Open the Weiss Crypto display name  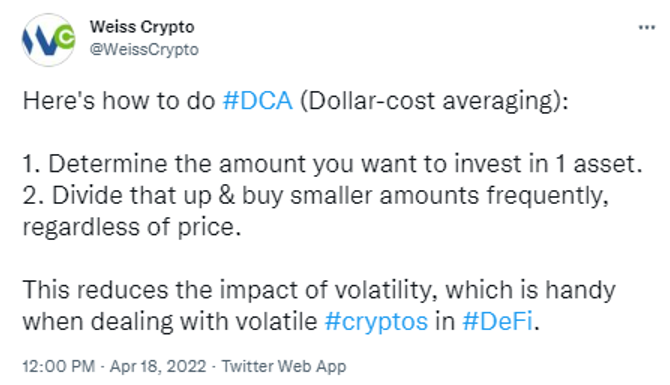(142, 27)
